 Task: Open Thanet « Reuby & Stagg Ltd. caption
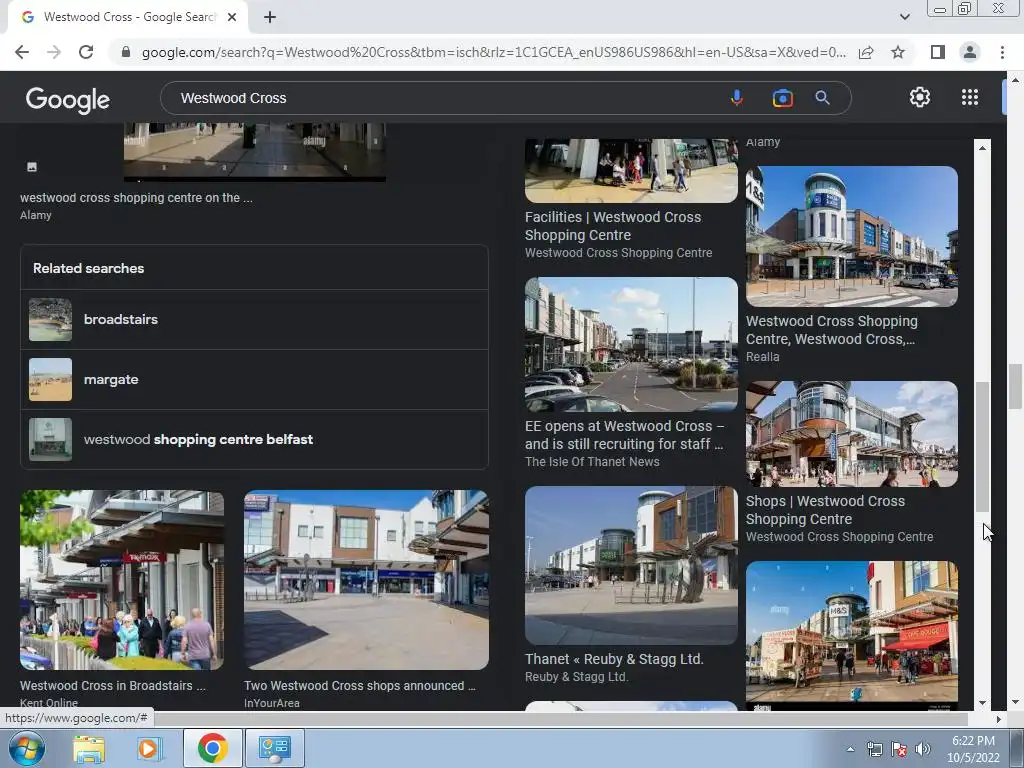point(614,659)
